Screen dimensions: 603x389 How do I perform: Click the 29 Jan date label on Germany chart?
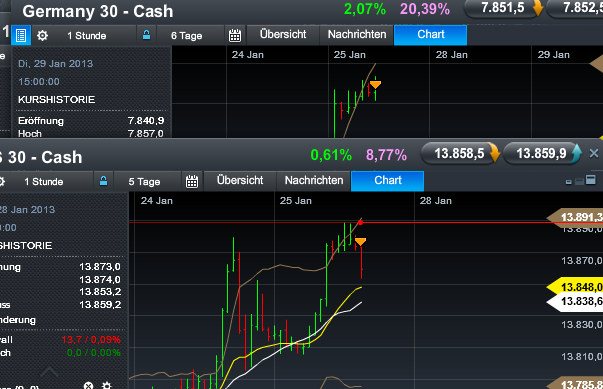pyautogui.click(x=553, y=55)
